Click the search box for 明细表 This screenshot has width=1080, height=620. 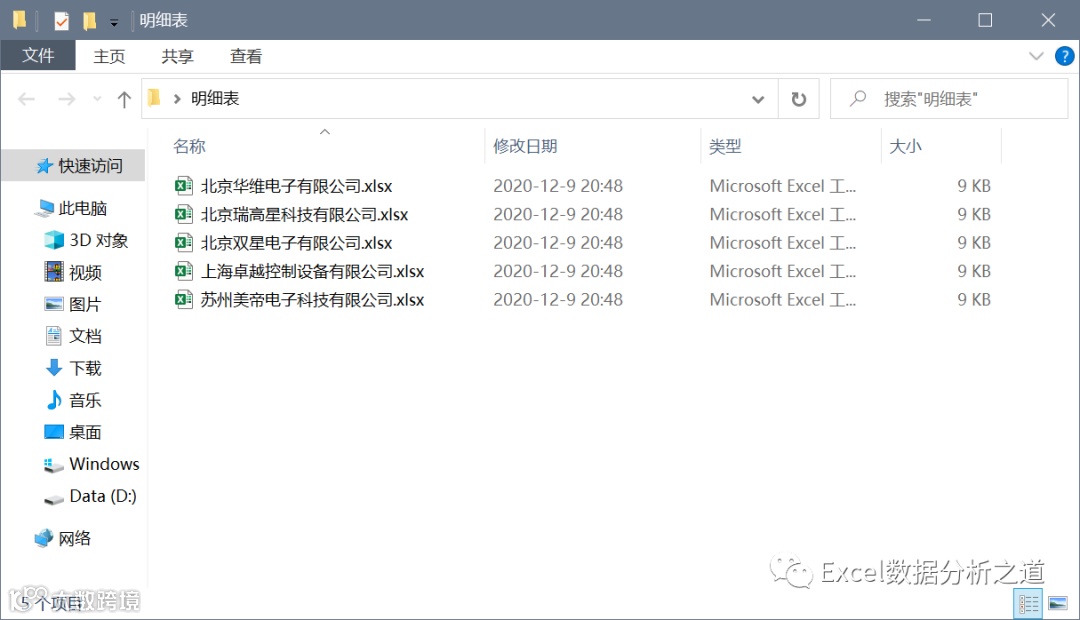click(949, 99)
